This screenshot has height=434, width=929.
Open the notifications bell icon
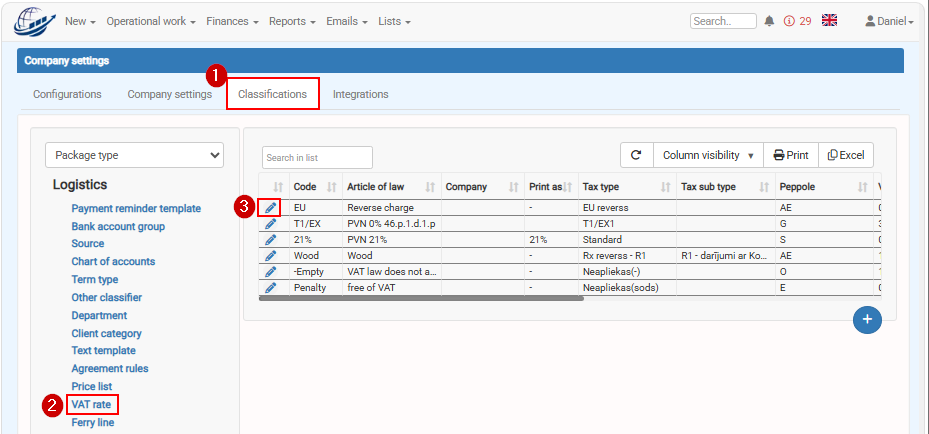(x=769, y=21)
